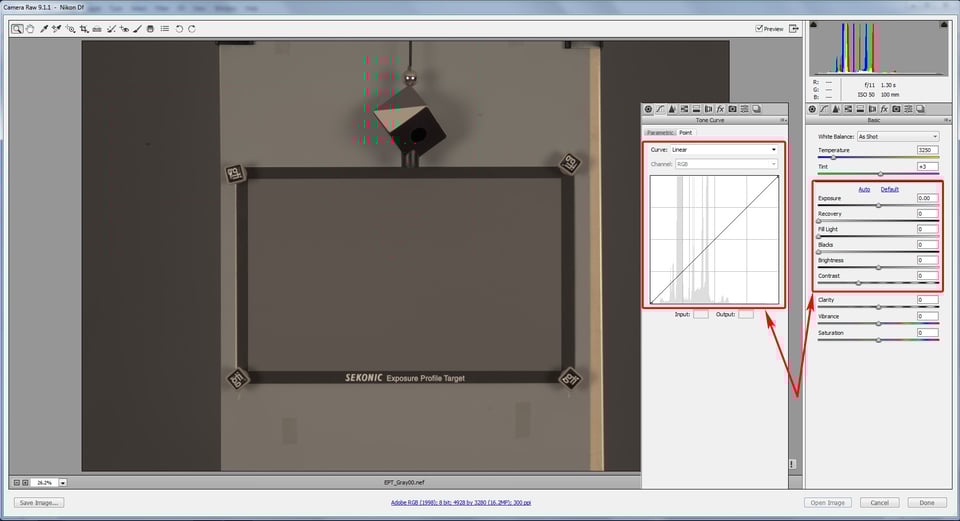Click the Open Image button
Image resolution: width=960 pixels, height=521 pixels.
click(827, 503)
